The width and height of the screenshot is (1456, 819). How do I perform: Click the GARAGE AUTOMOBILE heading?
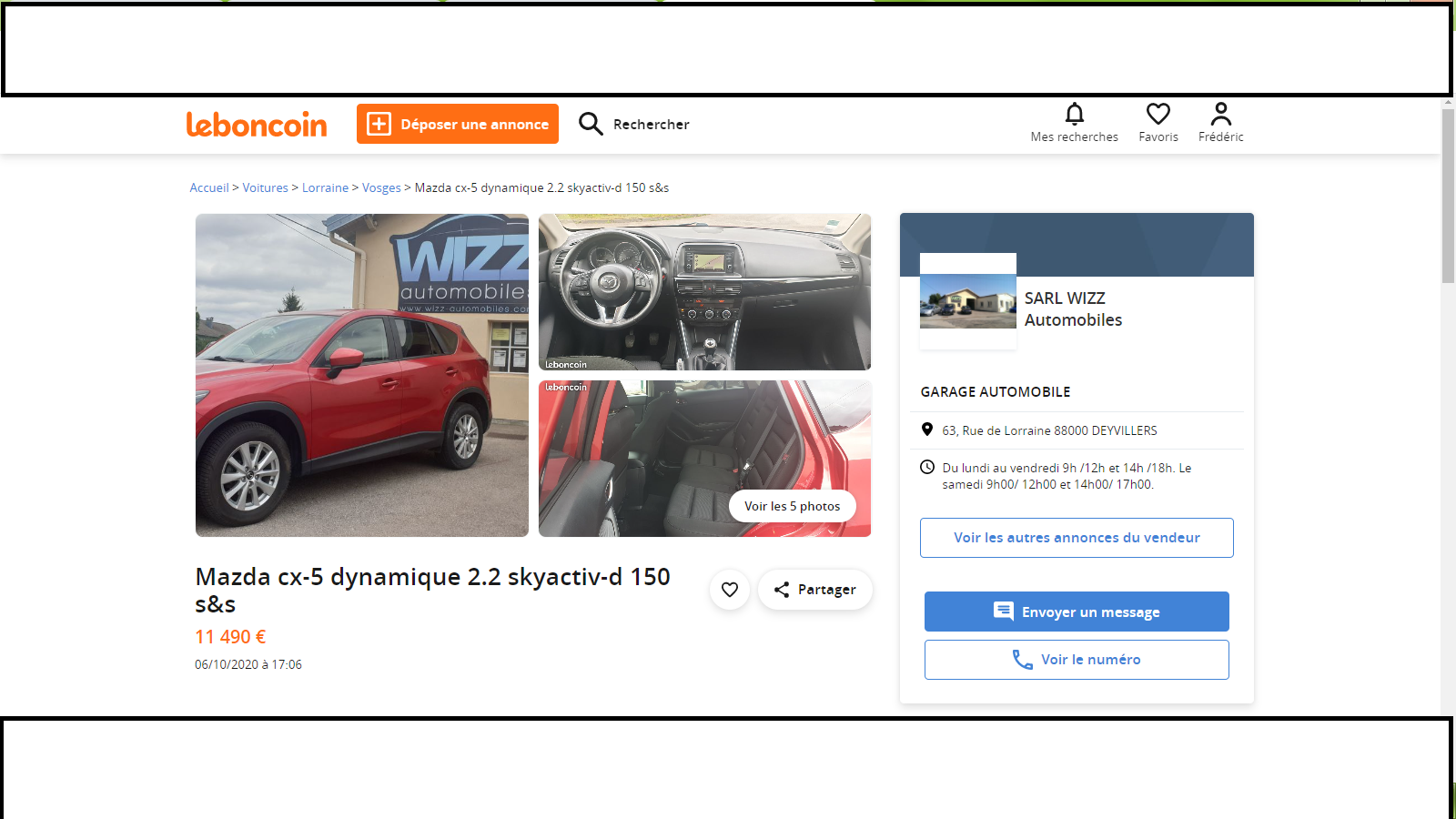[996, 392]
